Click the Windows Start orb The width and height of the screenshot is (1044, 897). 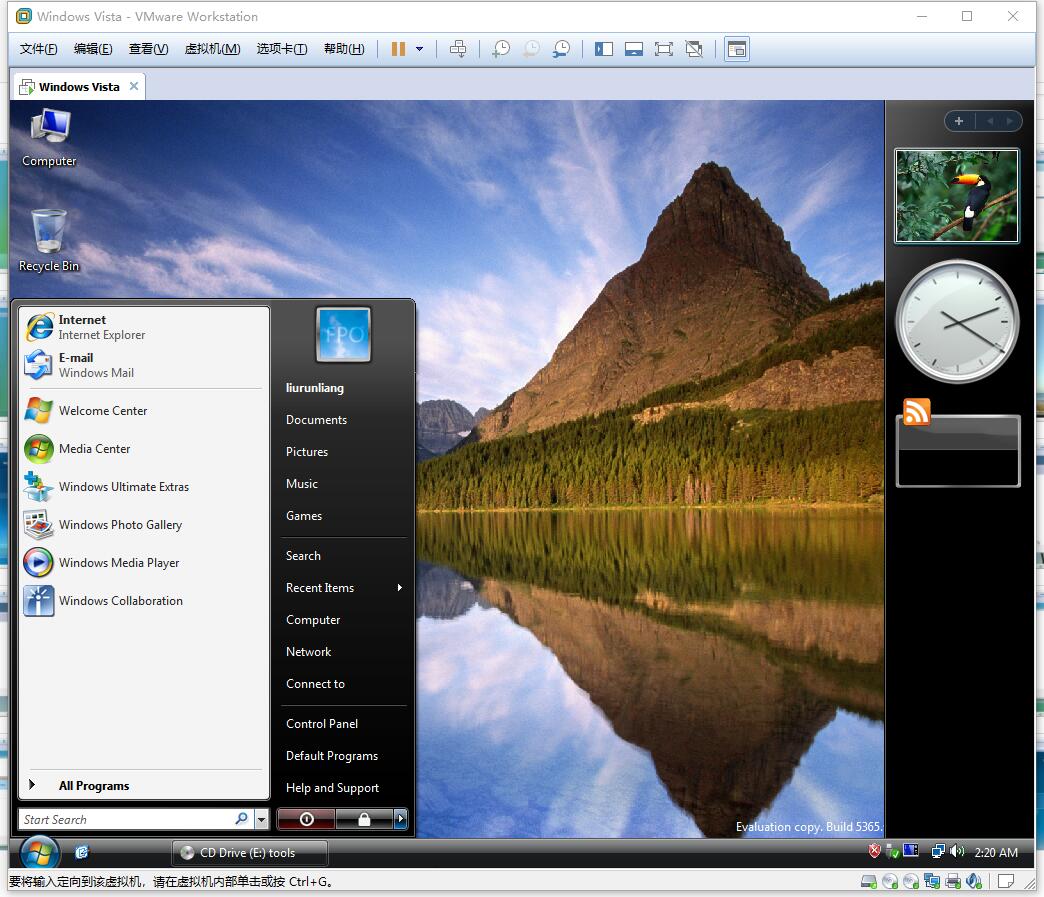point(39,852)
